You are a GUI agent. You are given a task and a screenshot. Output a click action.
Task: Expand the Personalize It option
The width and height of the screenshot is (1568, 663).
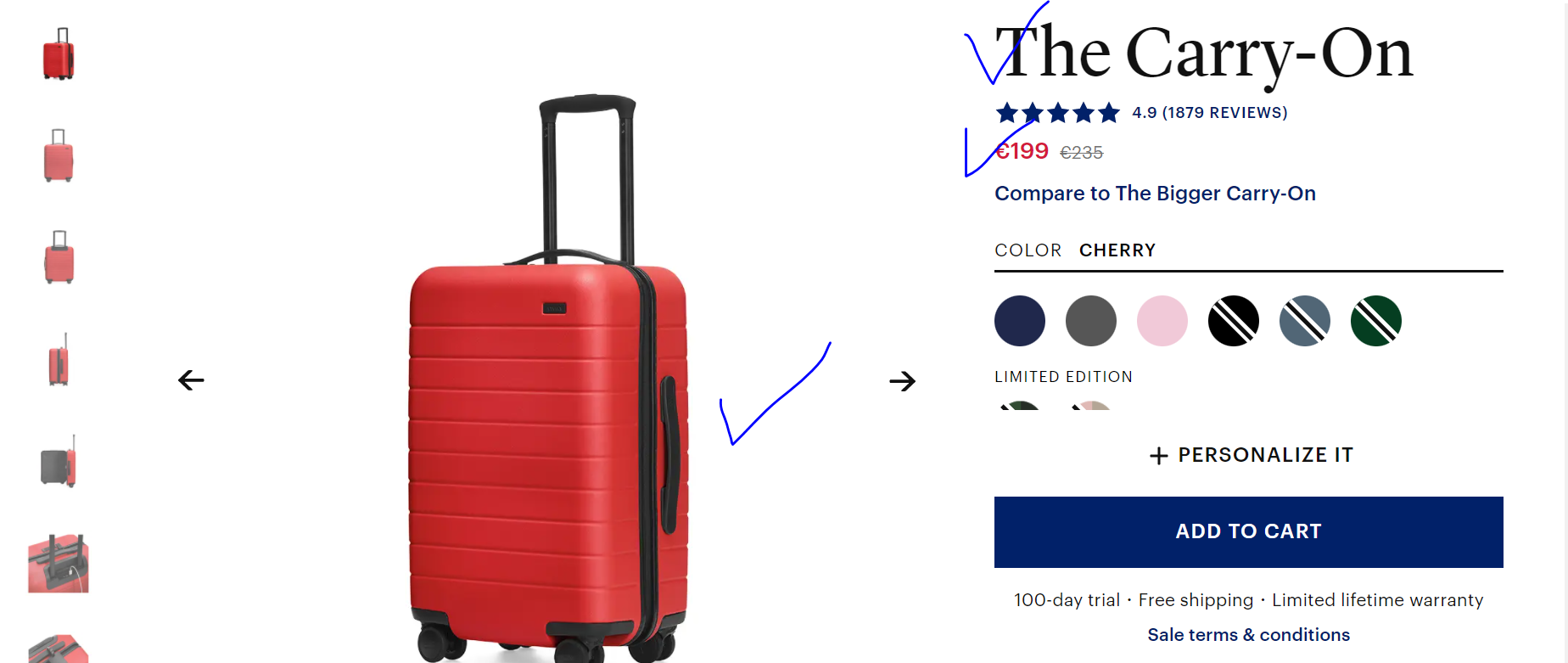coord(1251,455)
